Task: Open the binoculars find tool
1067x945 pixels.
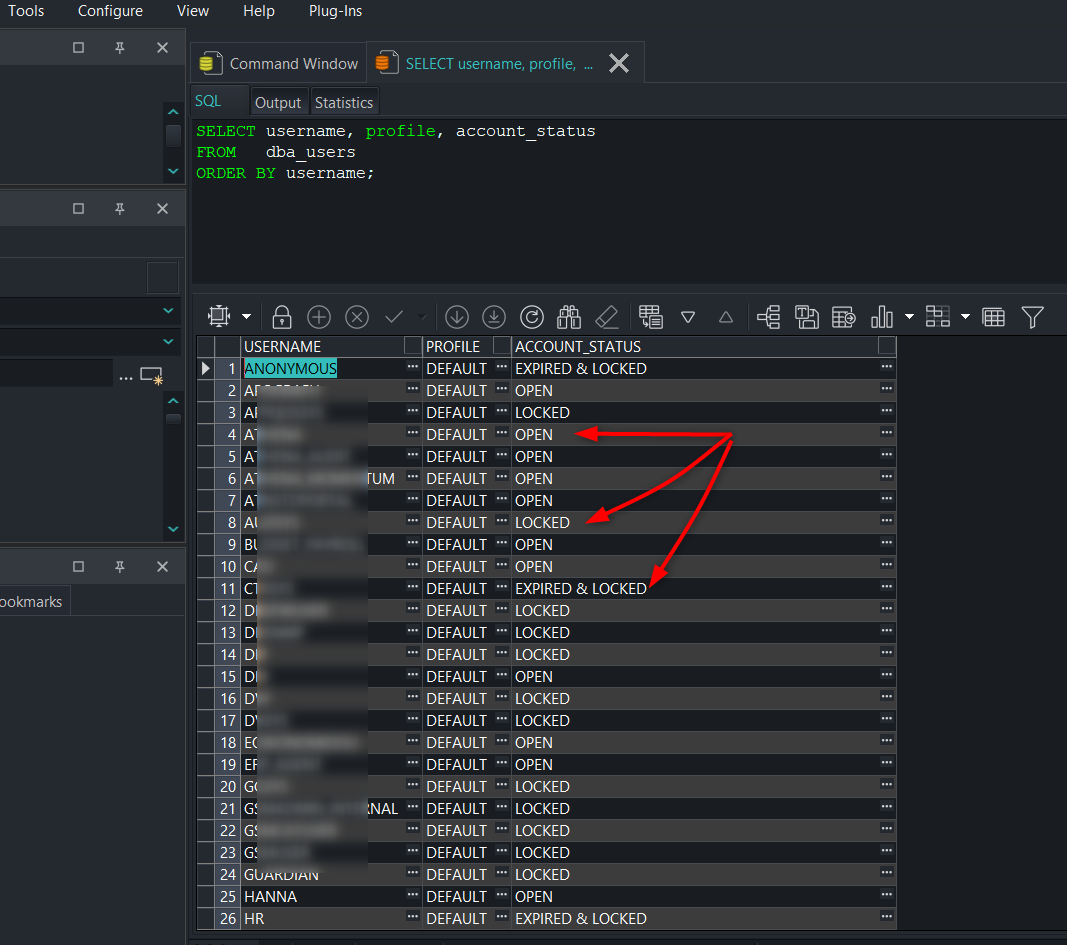Action: coord(569,317)
